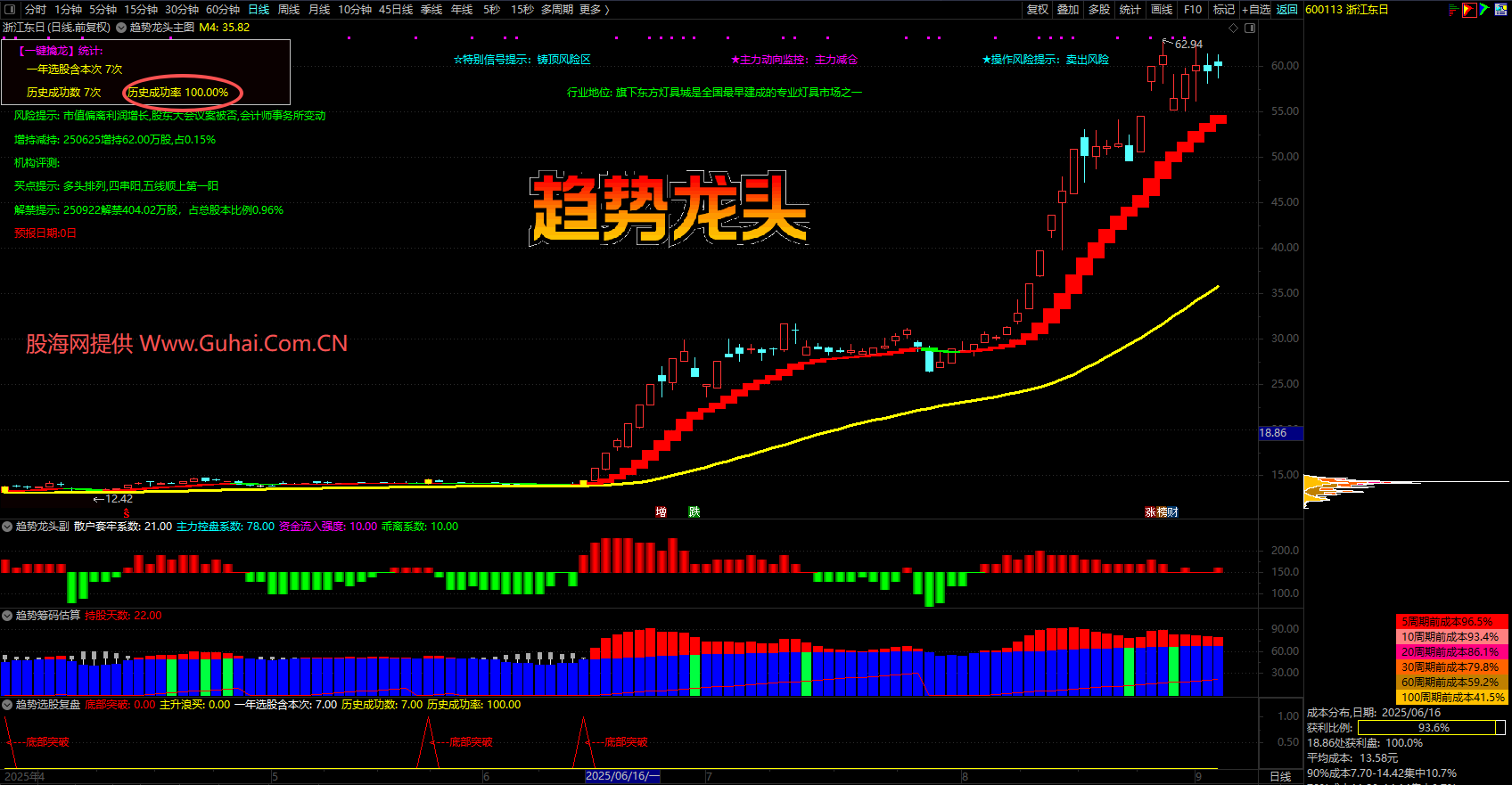Click the 历史成功率 100.00% text
This screenshot has width=1512, height=785.
coord(178,93)
